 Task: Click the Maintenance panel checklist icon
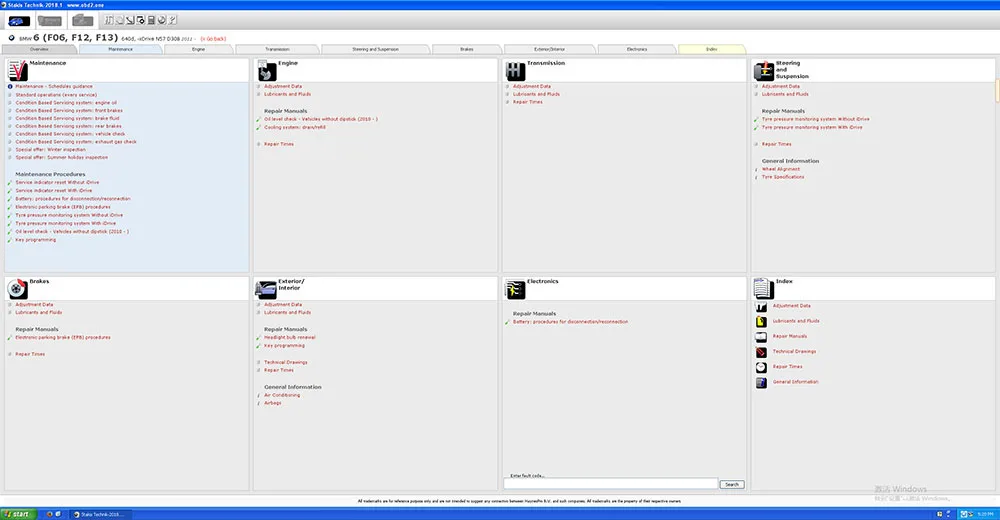click(17, 70)
